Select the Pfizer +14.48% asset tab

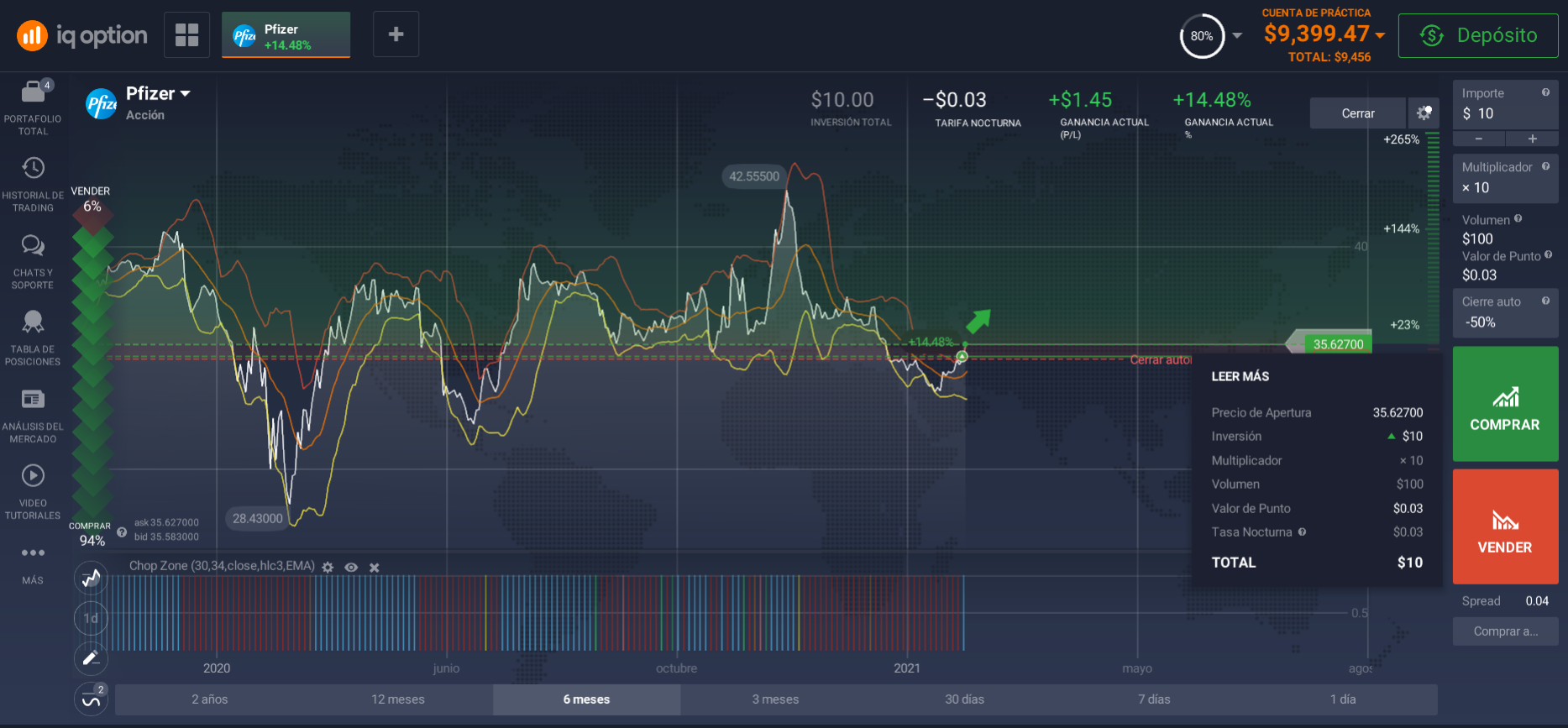tap(286, 34)
